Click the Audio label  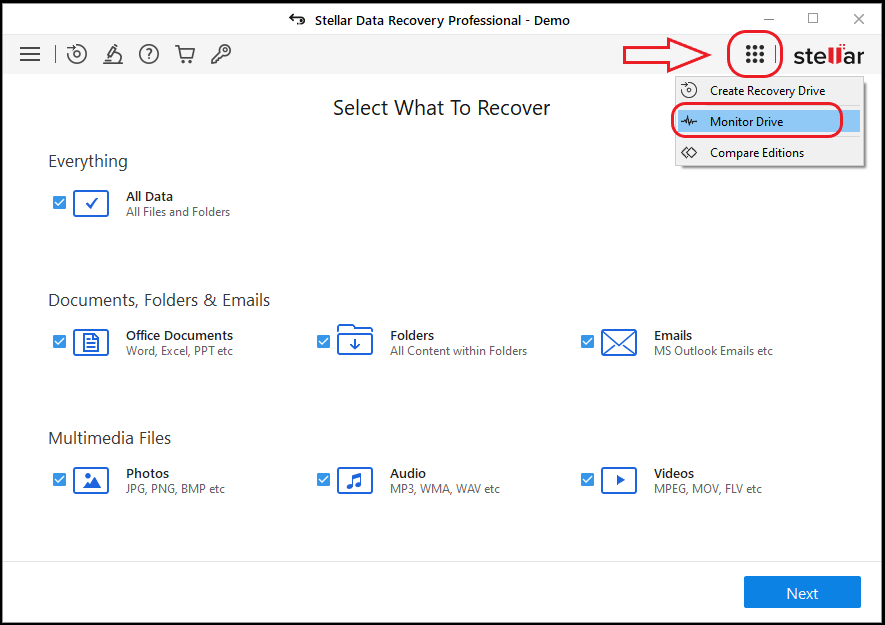pos(408,474)
